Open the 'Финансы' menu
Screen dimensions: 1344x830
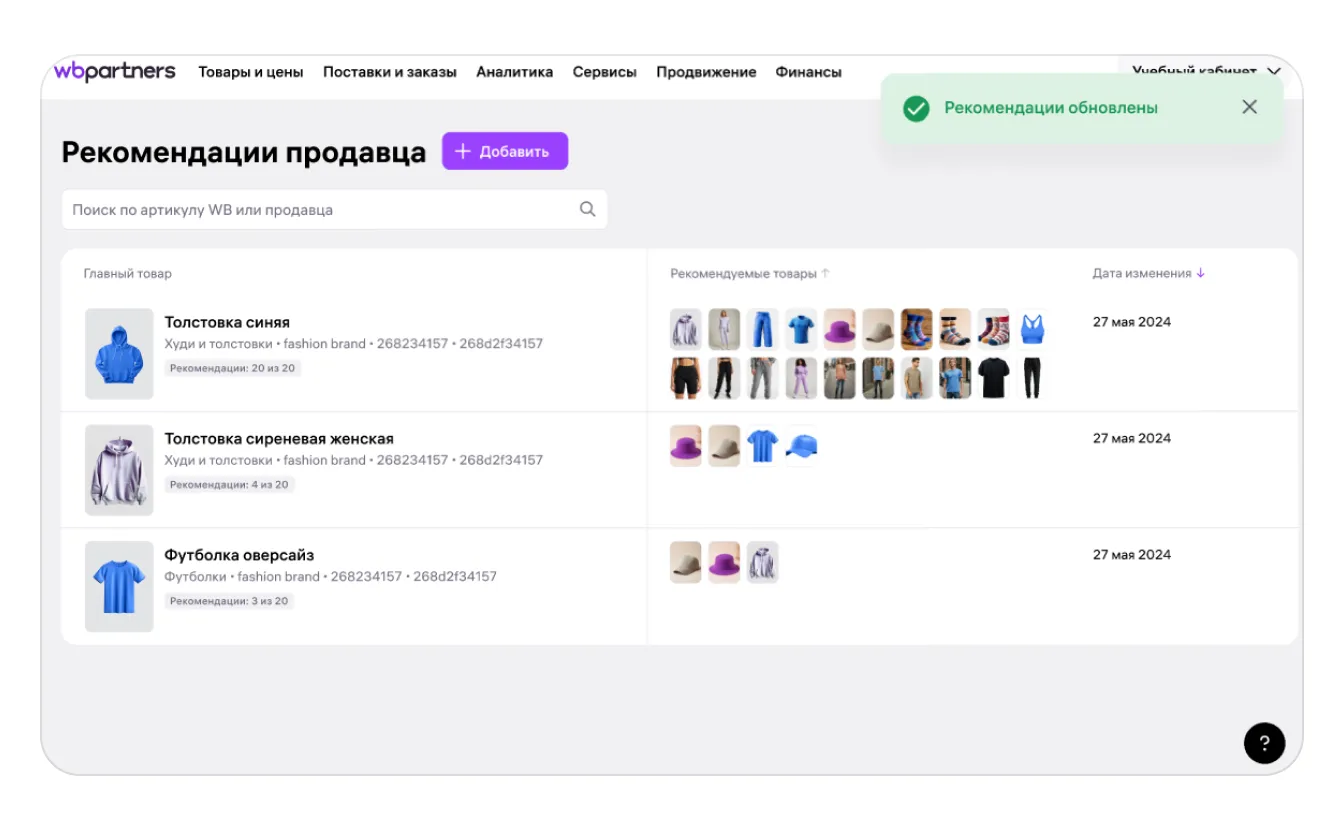(x=808, y=72)
